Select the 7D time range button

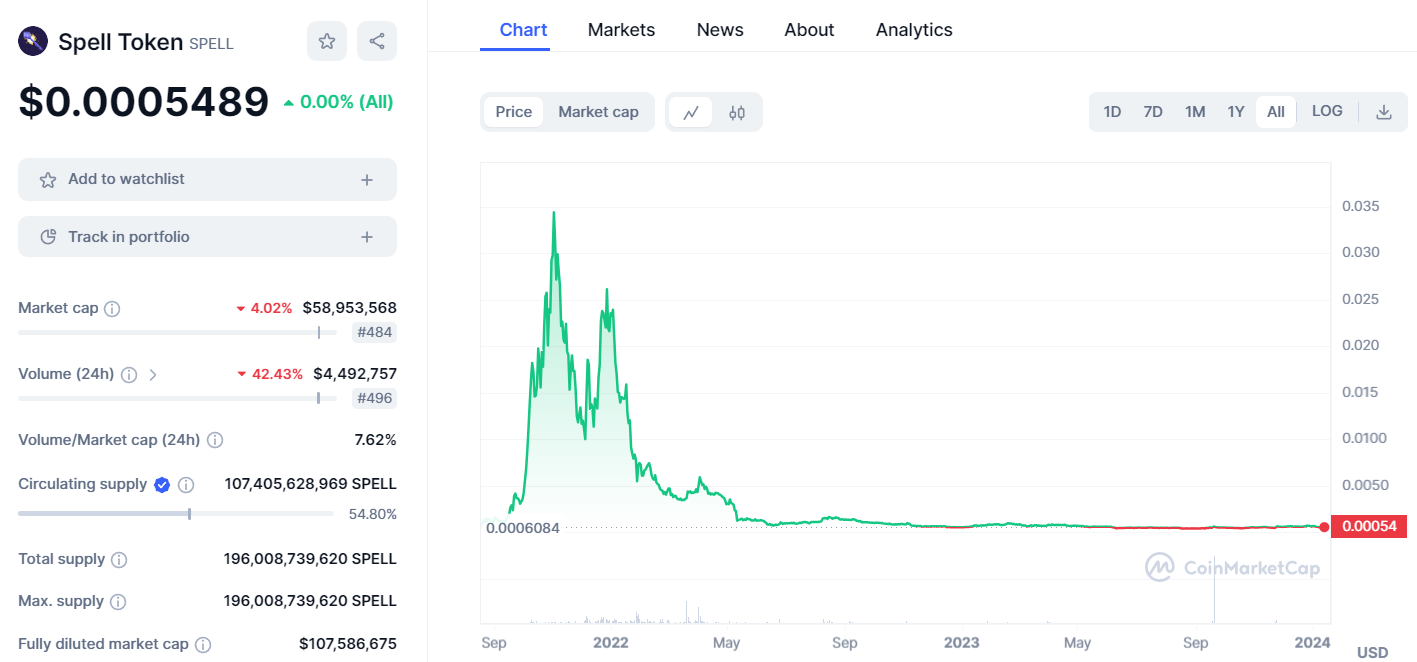pos(1153,112)
